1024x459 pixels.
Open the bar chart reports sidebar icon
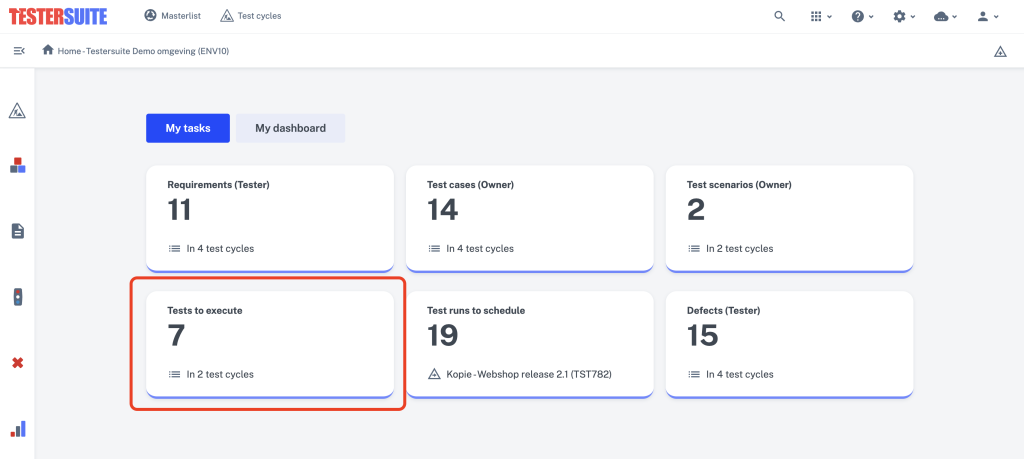tap(18, 428)
